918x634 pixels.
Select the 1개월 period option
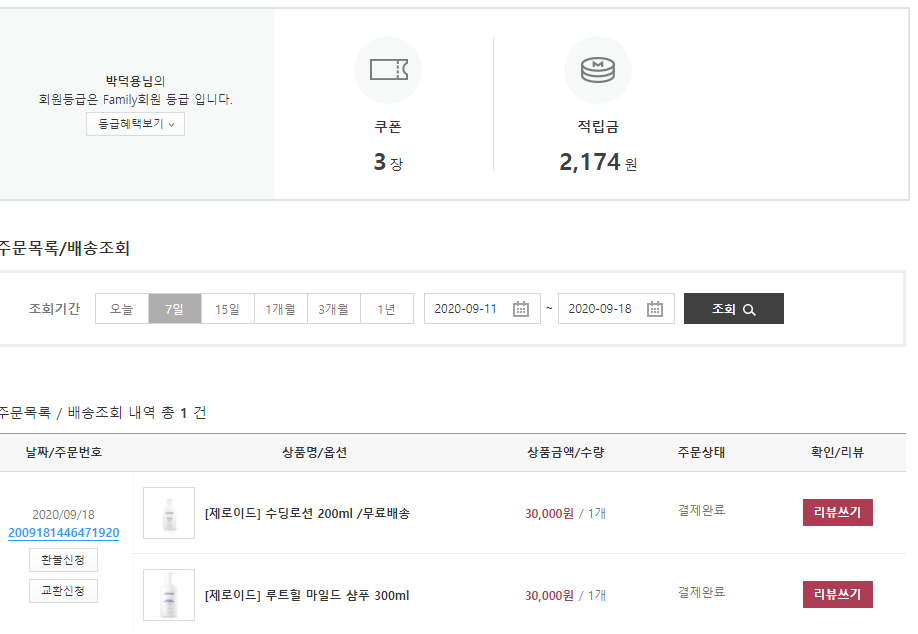coord(281,309)
